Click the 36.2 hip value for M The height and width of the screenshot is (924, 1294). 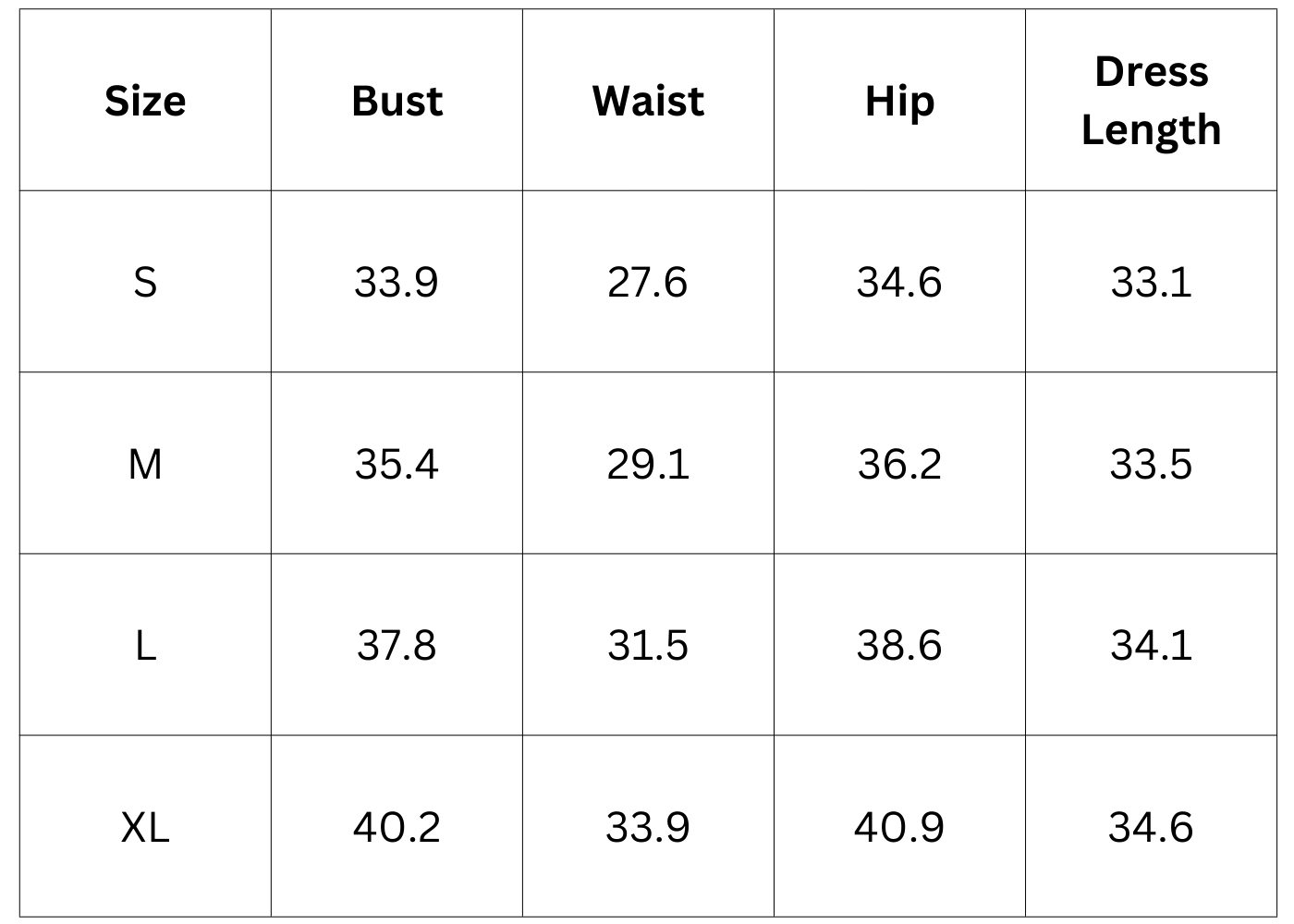(x=899, y=464)
